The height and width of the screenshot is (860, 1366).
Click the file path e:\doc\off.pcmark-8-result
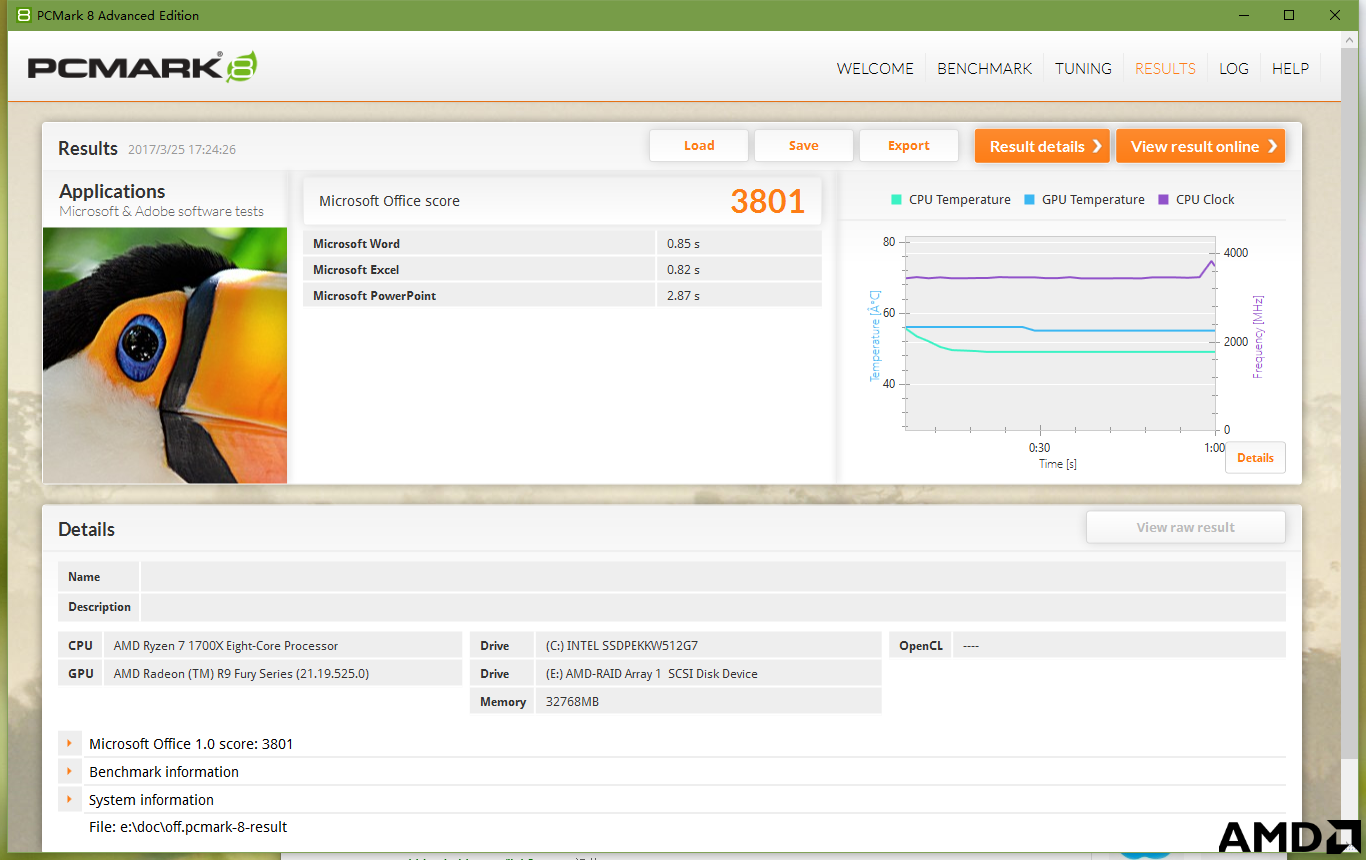tap(188, 827)
